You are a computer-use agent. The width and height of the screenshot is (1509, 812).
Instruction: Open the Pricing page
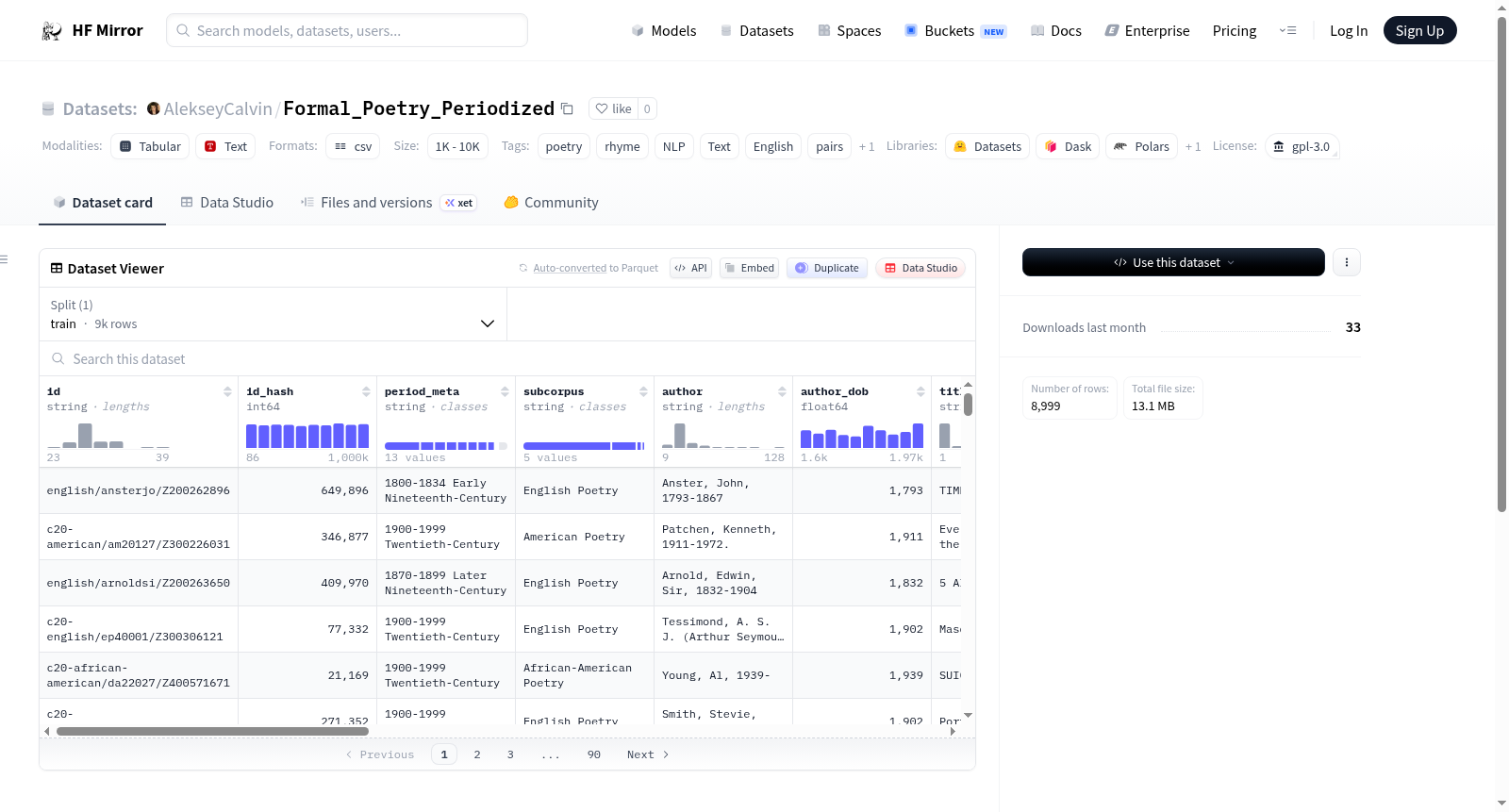(x=1235, y=31)
